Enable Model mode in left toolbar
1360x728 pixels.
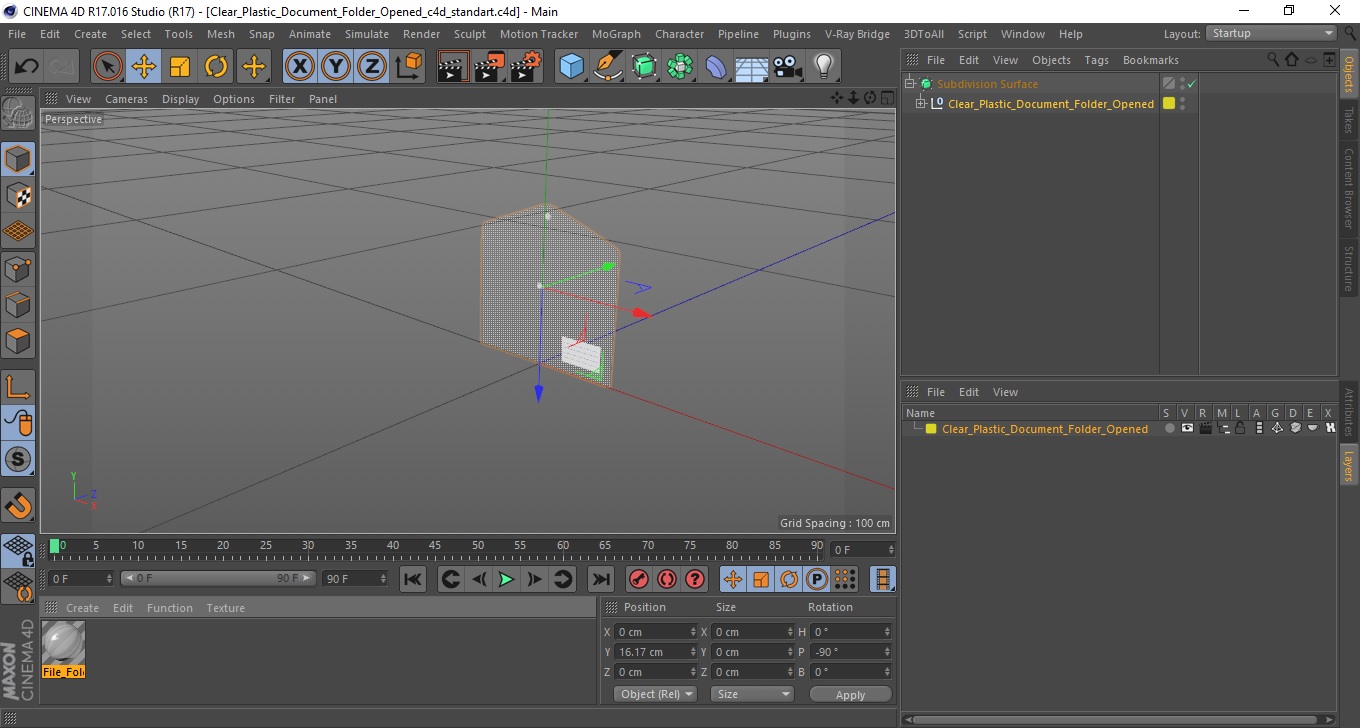[18, 159]
